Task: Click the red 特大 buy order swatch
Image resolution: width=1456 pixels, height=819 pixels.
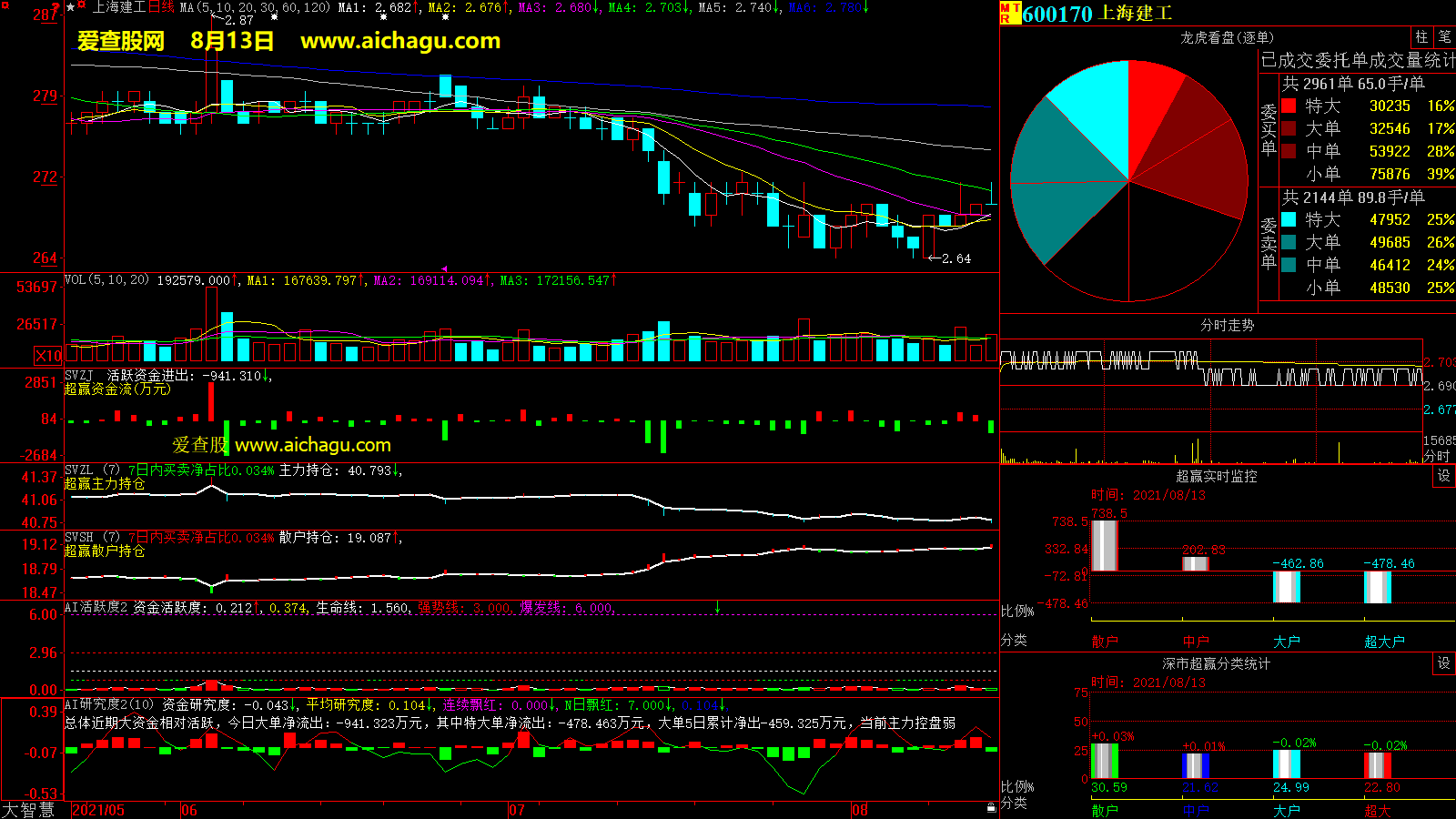Action: tap(1289, 106)
